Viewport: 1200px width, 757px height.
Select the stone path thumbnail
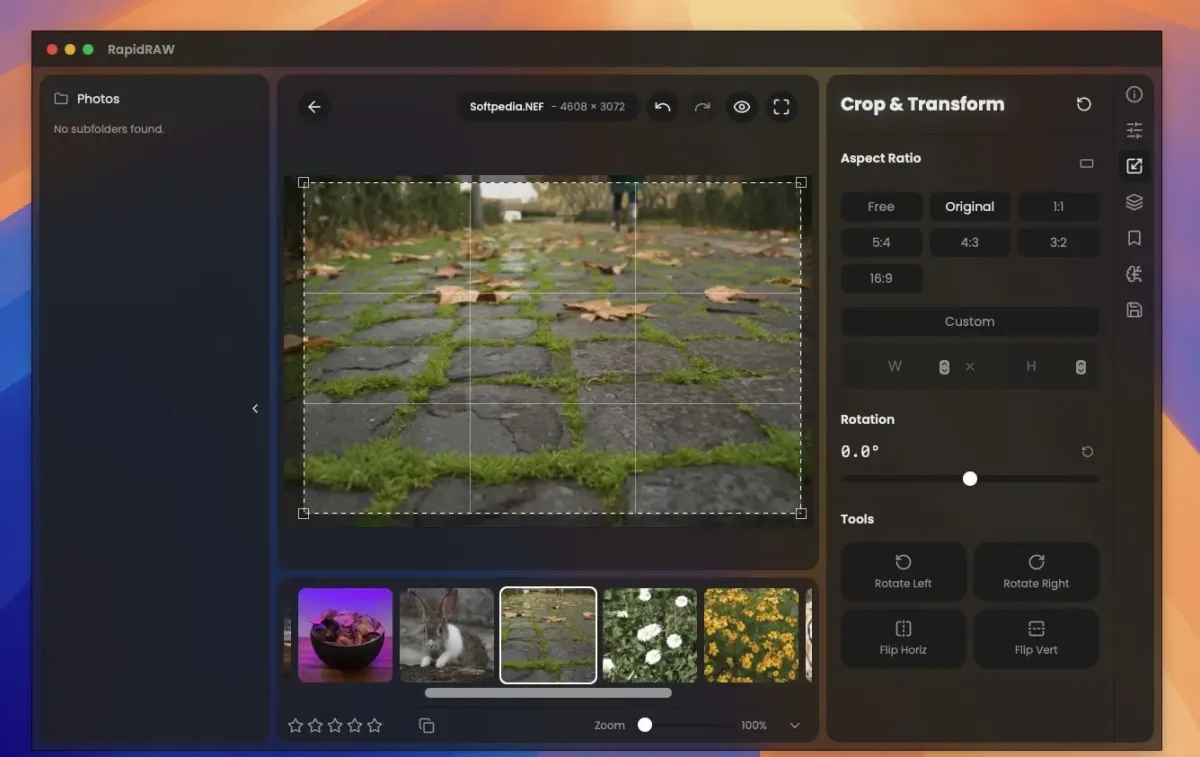point(548,635)
